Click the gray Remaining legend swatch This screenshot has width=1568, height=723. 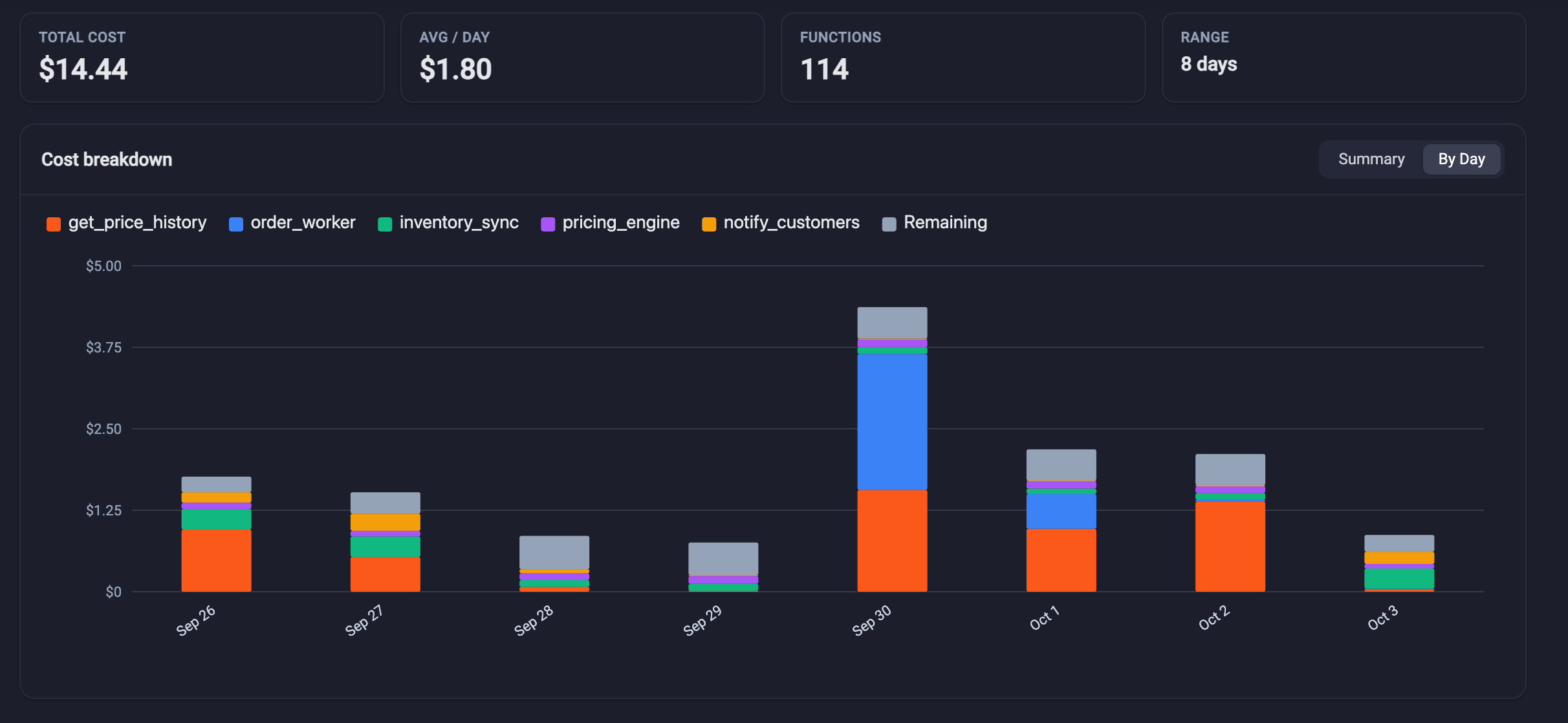pyautogui.click(x=889, y=224)
